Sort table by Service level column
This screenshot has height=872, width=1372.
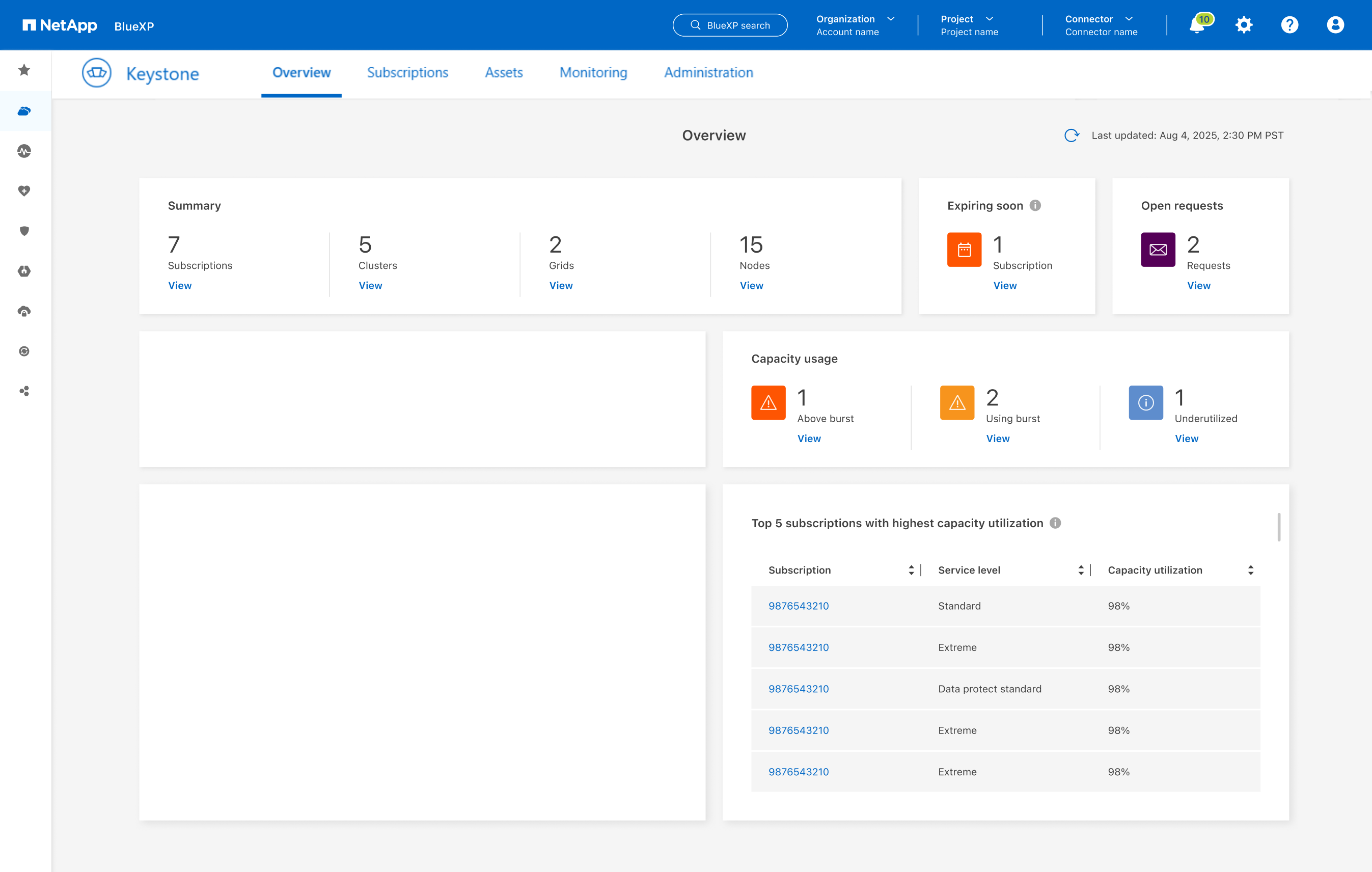1081,570
